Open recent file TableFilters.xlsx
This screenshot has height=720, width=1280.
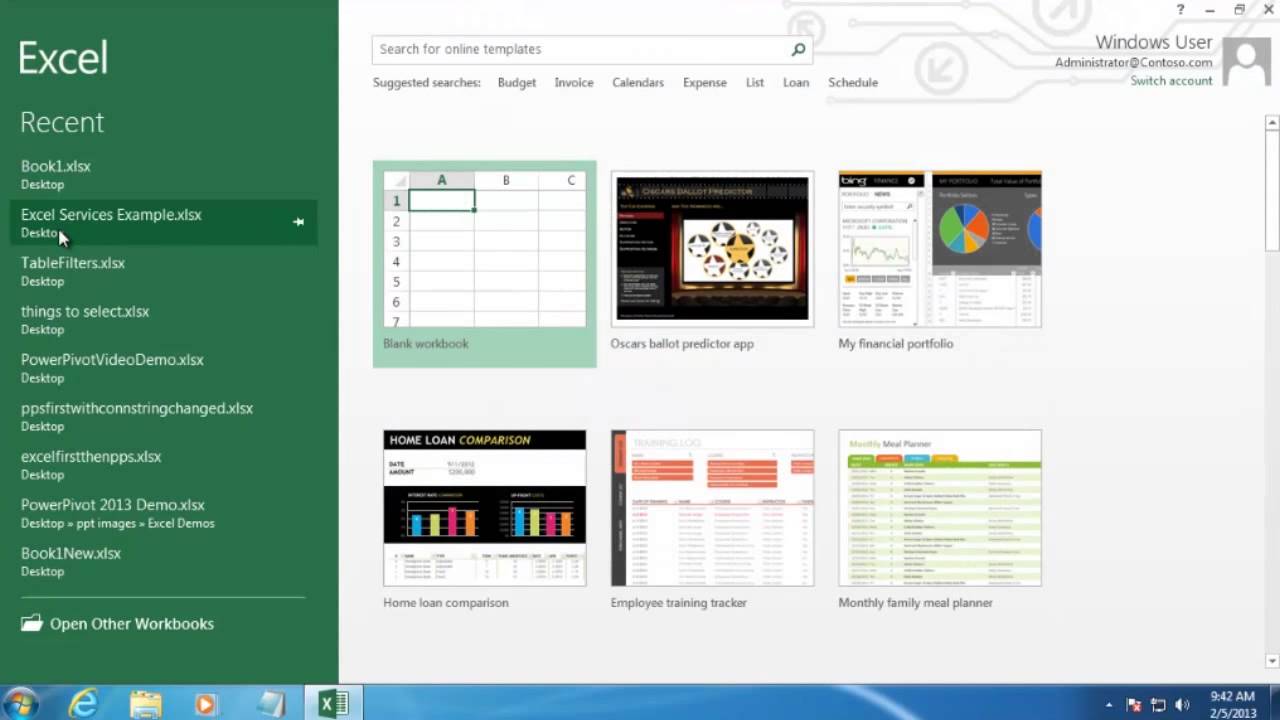164,271
